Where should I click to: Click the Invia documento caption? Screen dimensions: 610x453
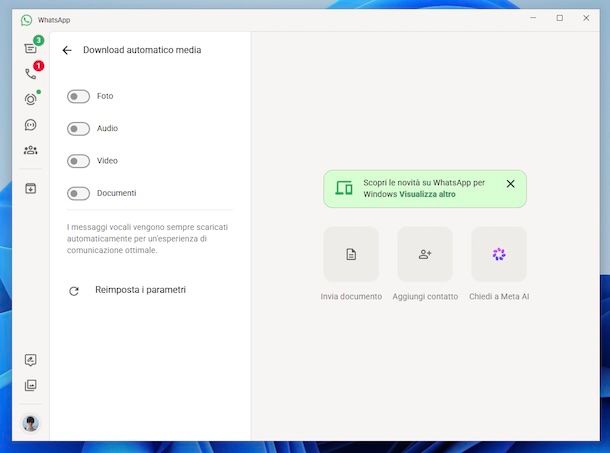(351, 297)
